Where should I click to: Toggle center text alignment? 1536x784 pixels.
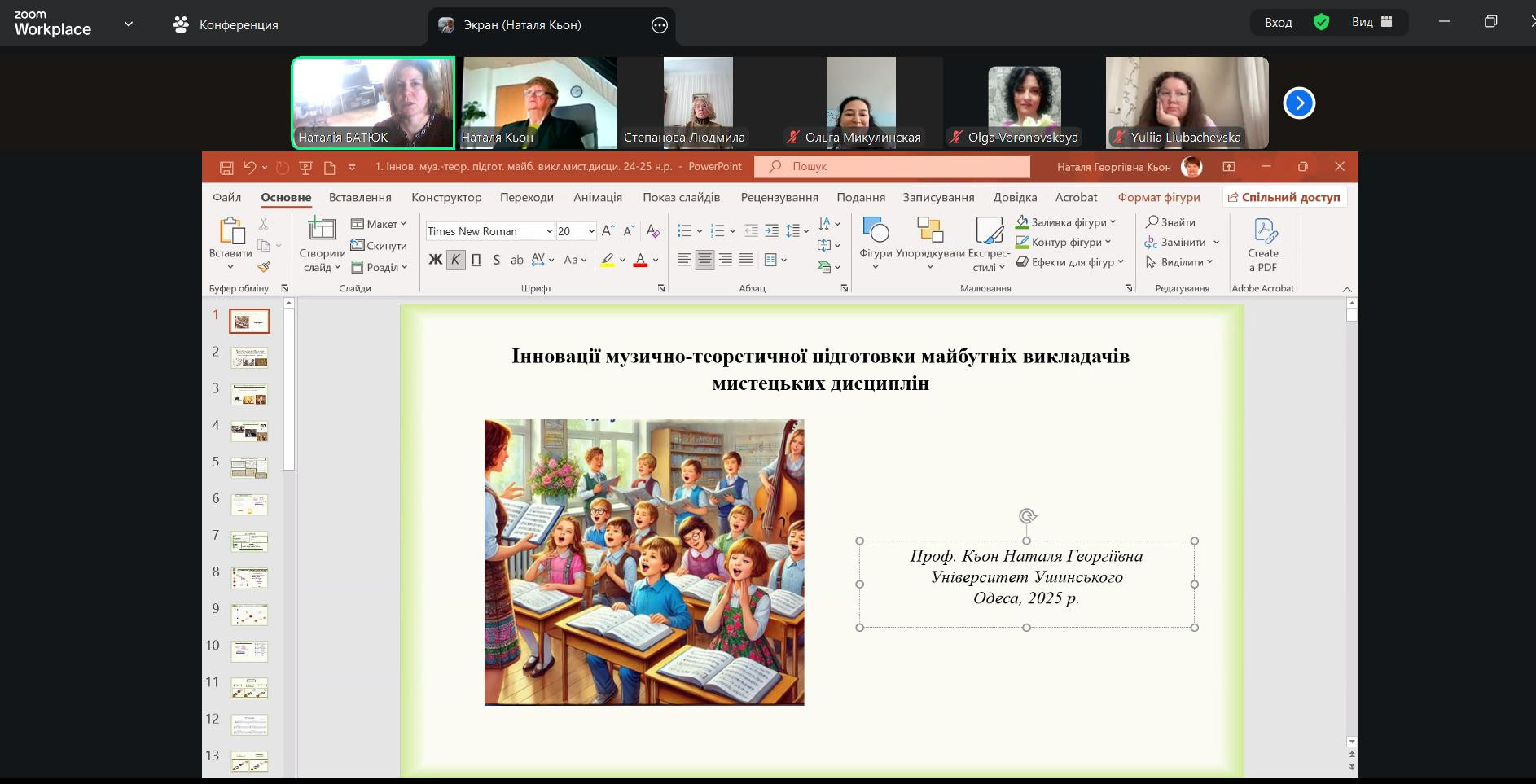pos(704,260)
